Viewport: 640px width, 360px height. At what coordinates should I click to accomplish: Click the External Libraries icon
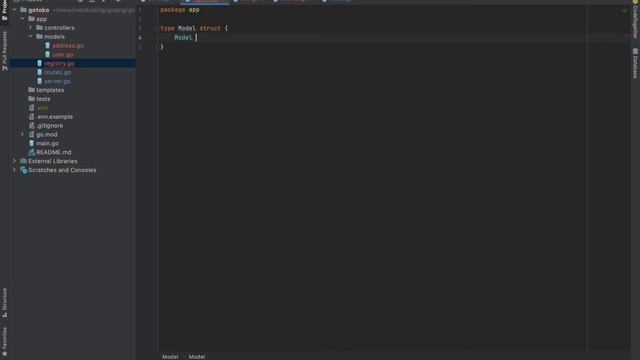[23, 161]
